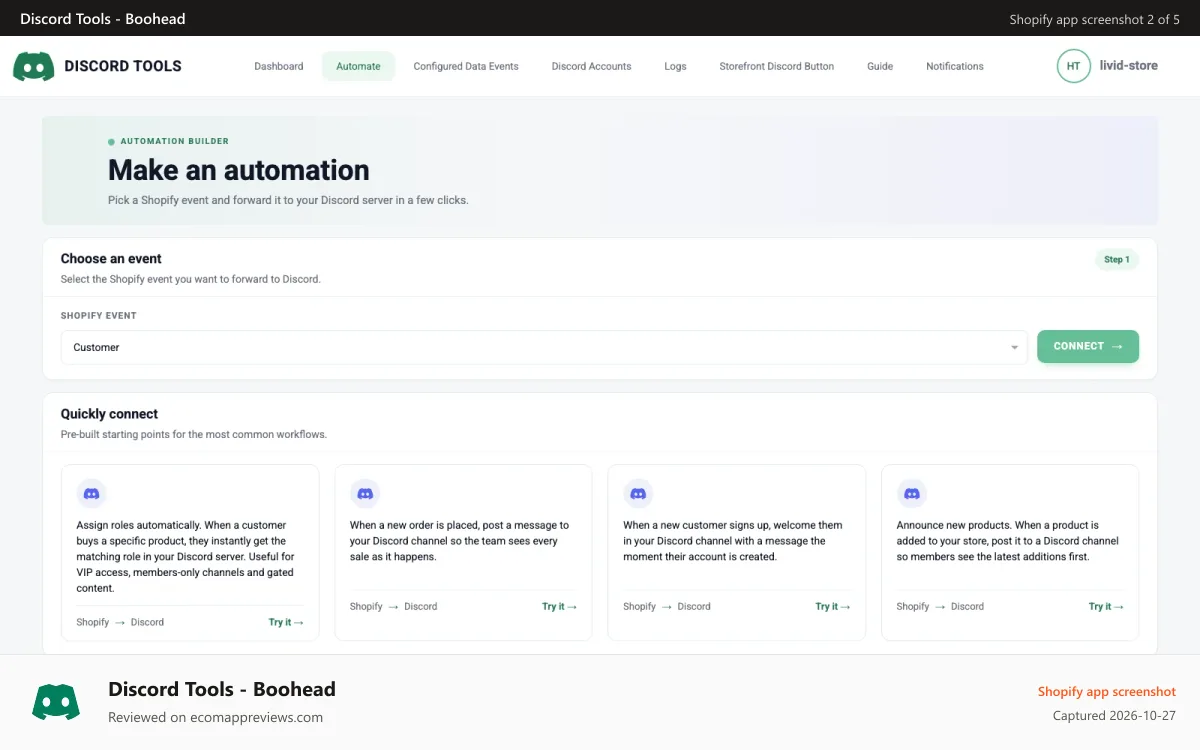Click the livid-store account name
The height and width of the screenshot is (750, 1200).
tap(1129, 66)
